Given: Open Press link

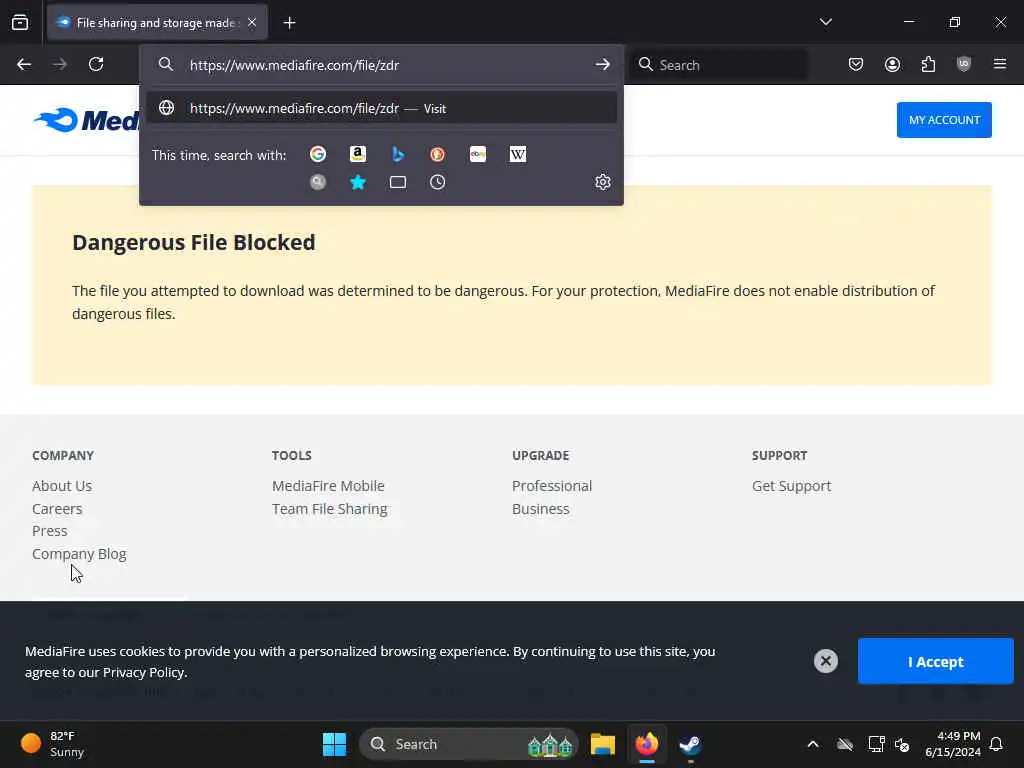Looking at the screenshot, I should pos(50,531).
